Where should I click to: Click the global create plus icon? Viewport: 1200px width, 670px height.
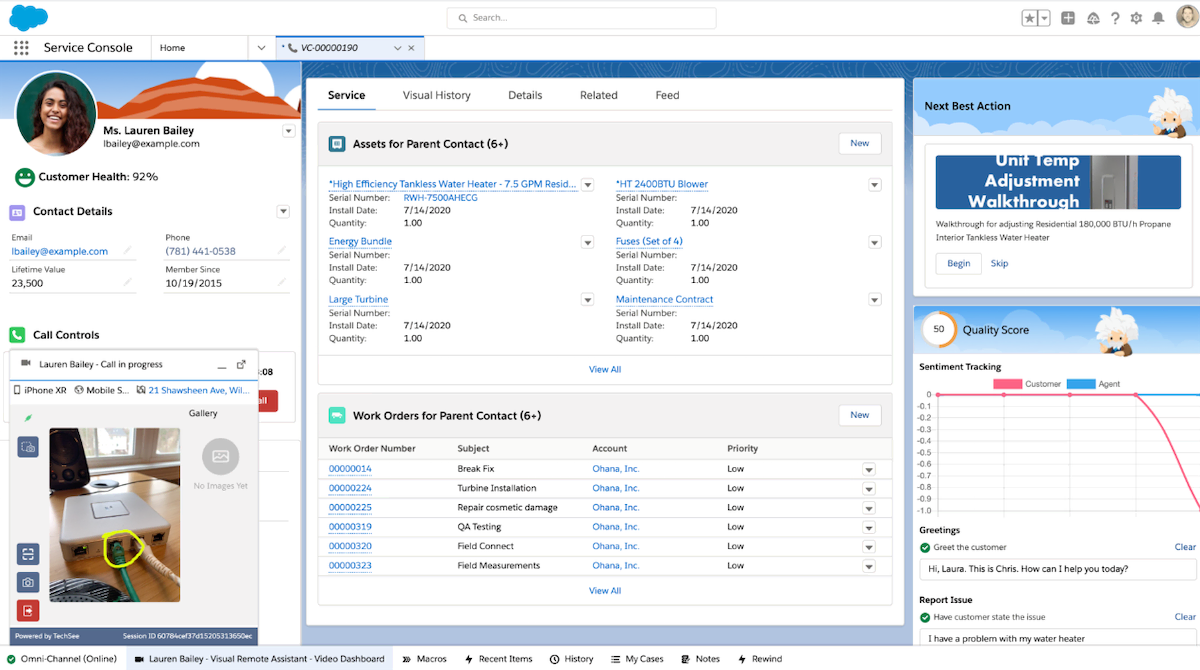(1068, 18)
